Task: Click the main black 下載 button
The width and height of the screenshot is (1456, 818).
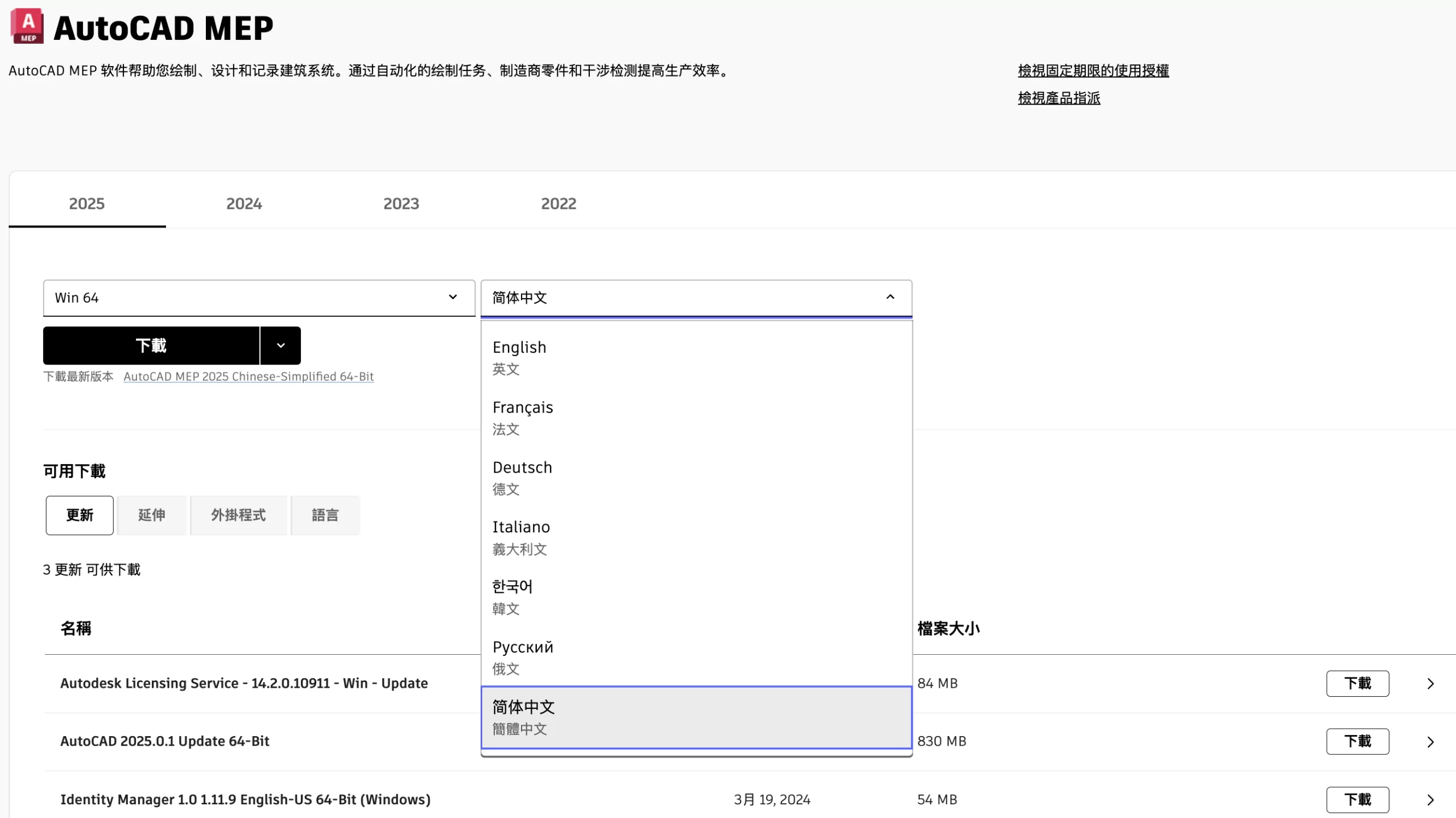Action: point(151,345)
